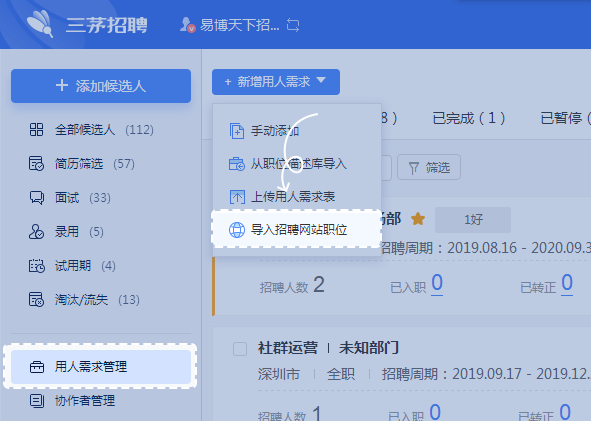Click 招聘周期 2019.08.16 date text
Image resolution: width=591 pixels, height=421 pixels.
[x=485, y=248]
